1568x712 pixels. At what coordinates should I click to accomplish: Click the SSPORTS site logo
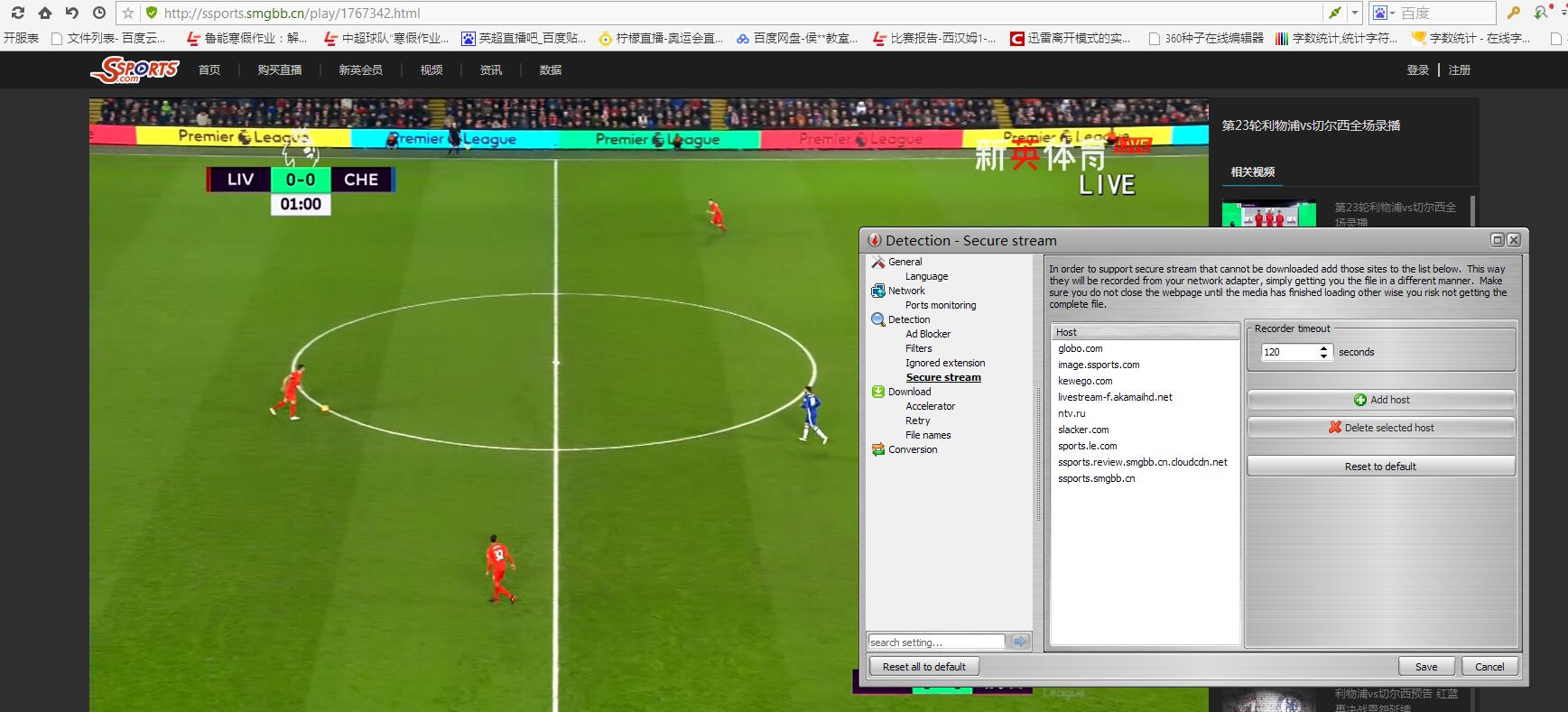click(135, 69)
